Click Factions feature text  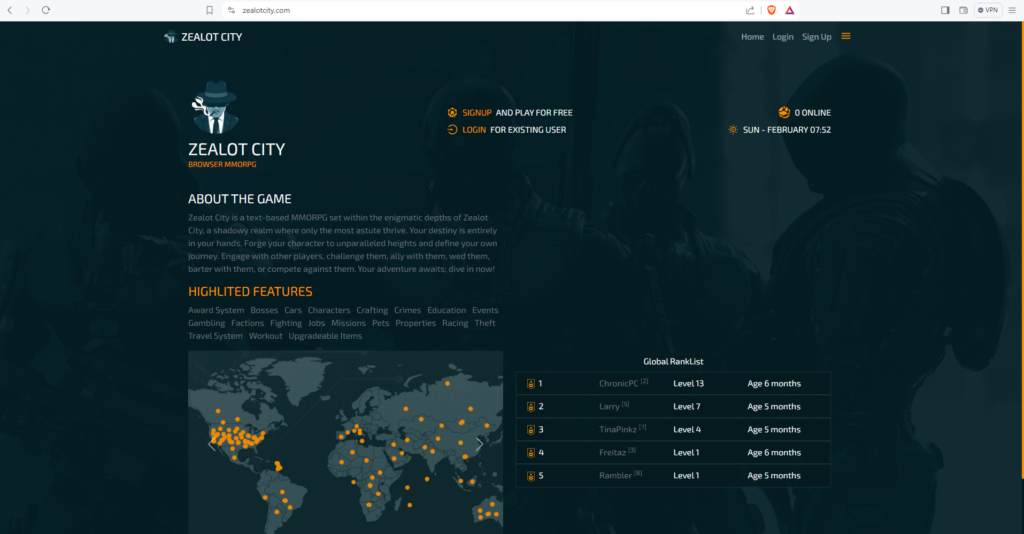tap(248, 323)
